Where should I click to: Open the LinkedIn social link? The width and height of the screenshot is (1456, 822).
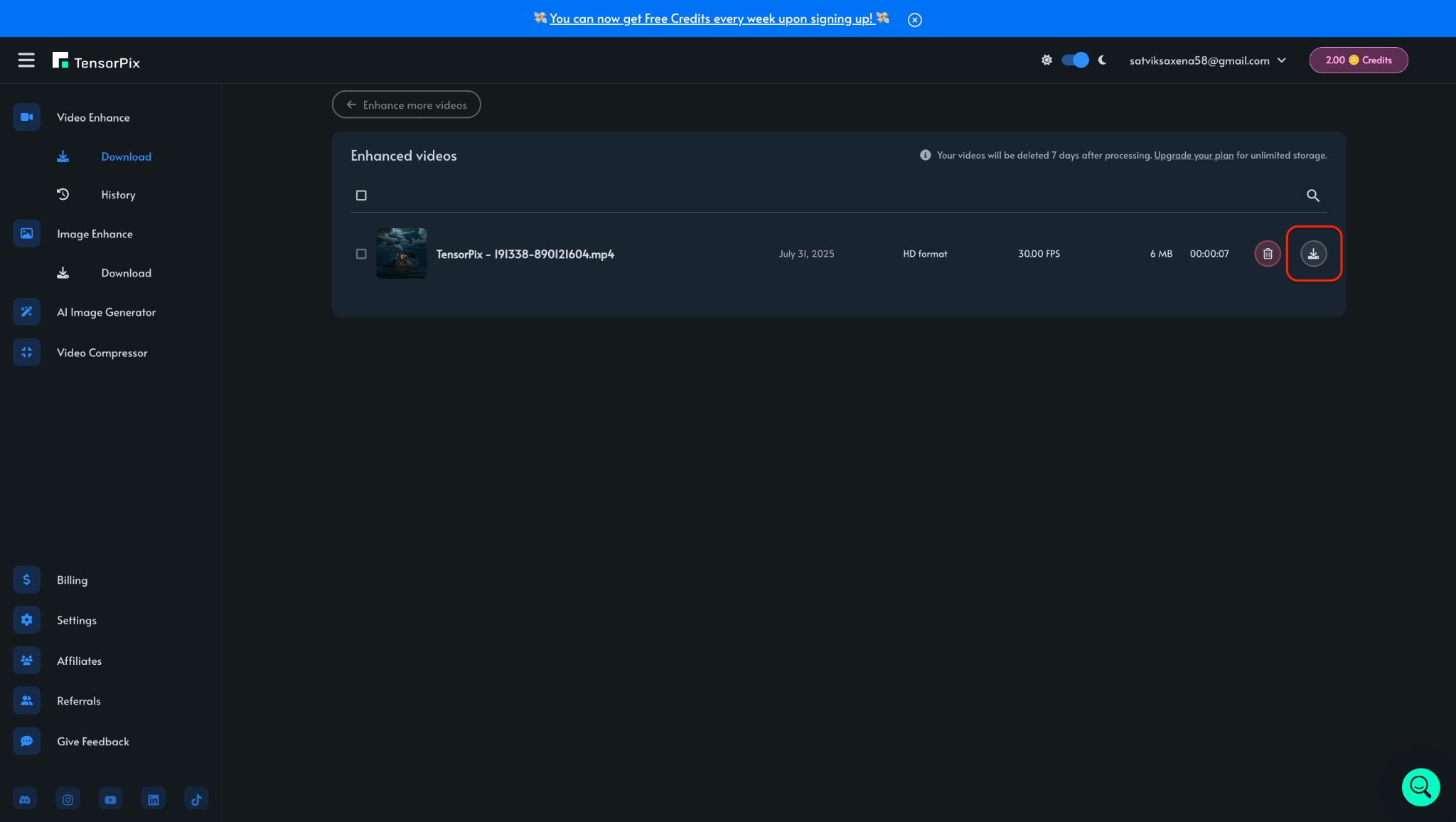pyautogui.click(x=153, y=799)
